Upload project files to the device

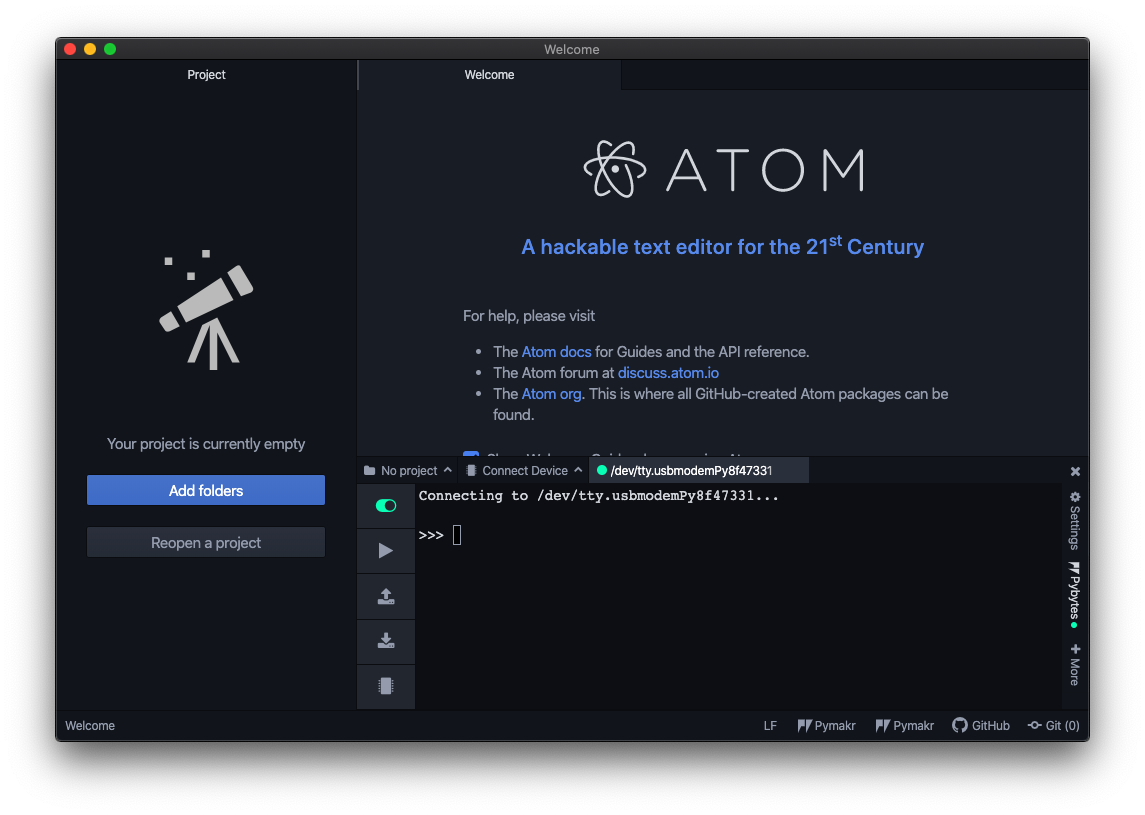386,596
